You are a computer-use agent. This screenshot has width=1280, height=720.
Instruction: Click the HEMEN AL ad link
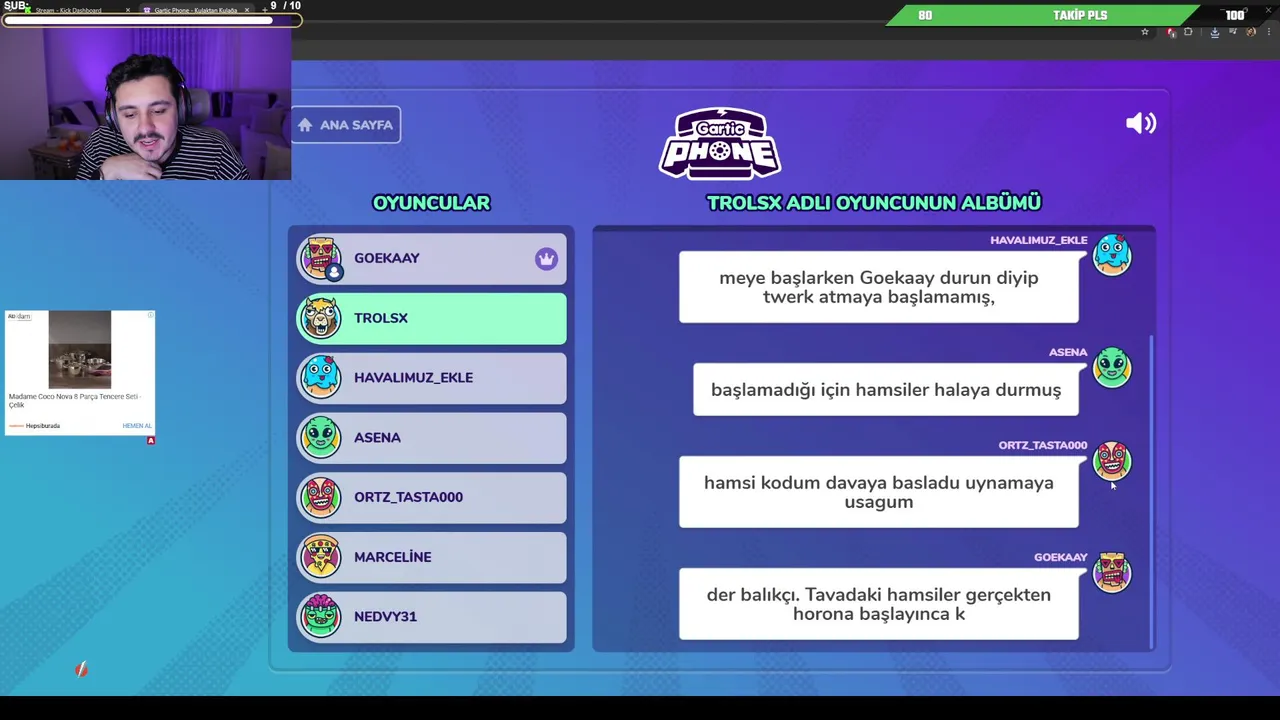coord(137,426)
